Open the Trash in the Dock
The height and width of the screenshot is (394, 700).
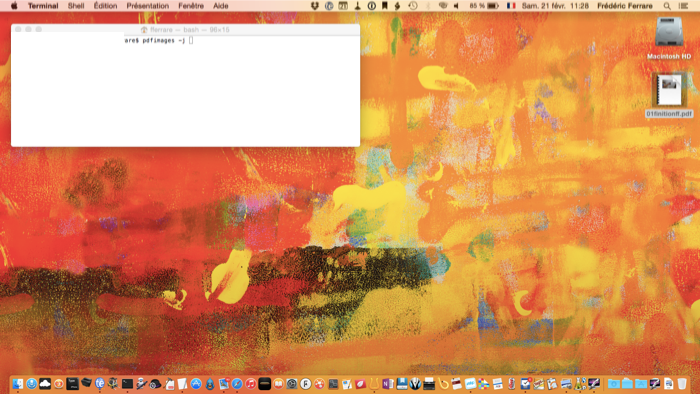682,384
